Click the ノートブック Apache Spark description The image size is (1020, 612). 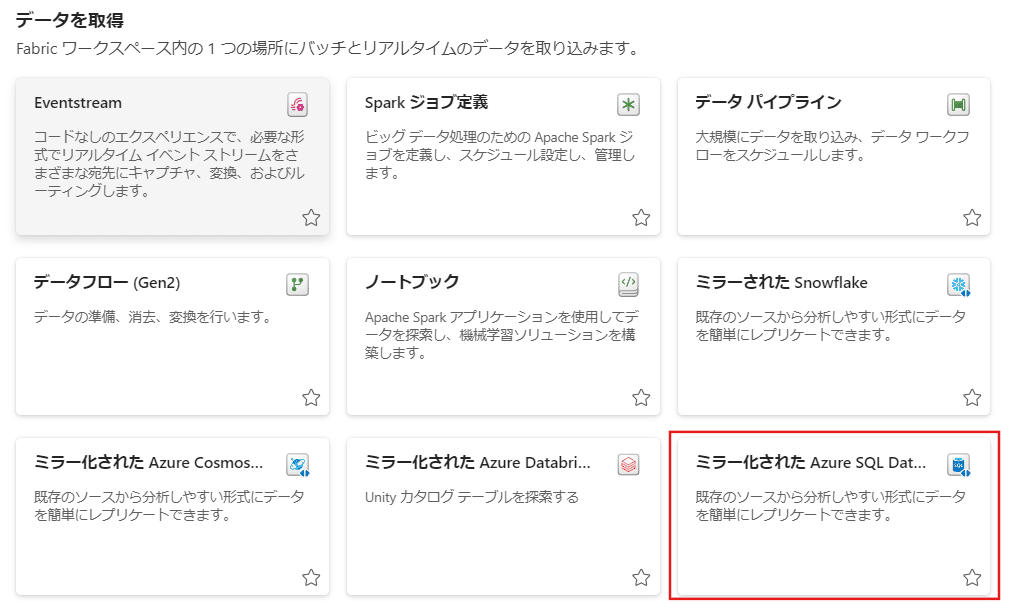pos(502,335)
